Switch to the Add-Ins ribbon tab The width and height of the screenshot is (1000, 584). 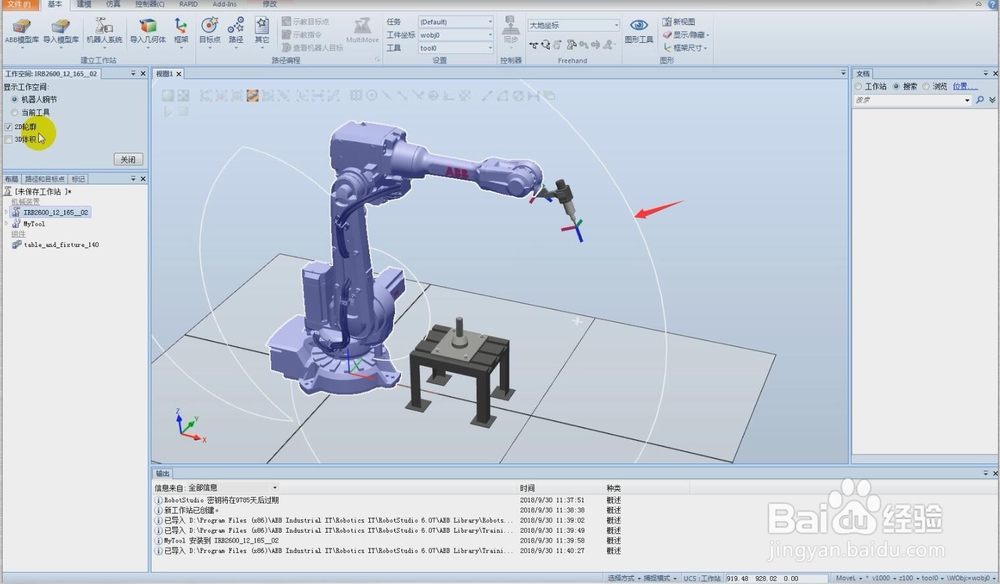(224, 4)
